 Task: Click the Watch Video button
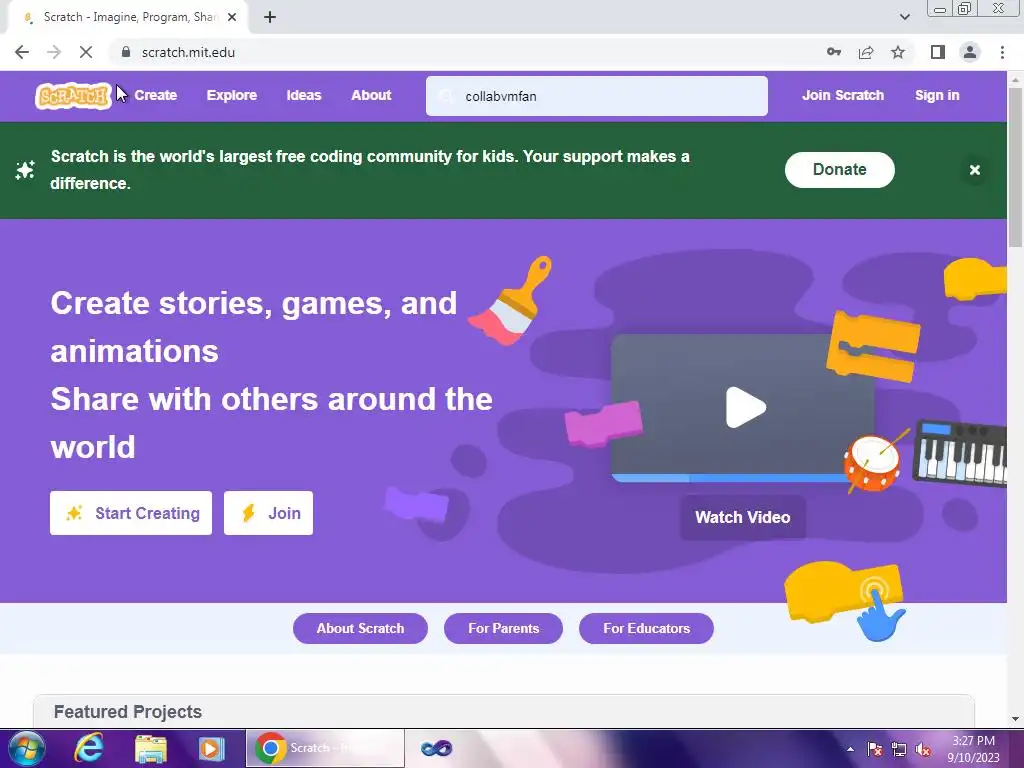pos(743,517)
